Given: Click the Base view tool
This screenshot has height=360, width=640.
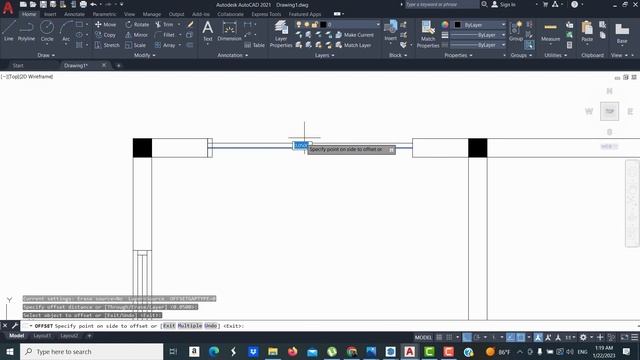Looking at the screenshot, I should coord(622,33).
